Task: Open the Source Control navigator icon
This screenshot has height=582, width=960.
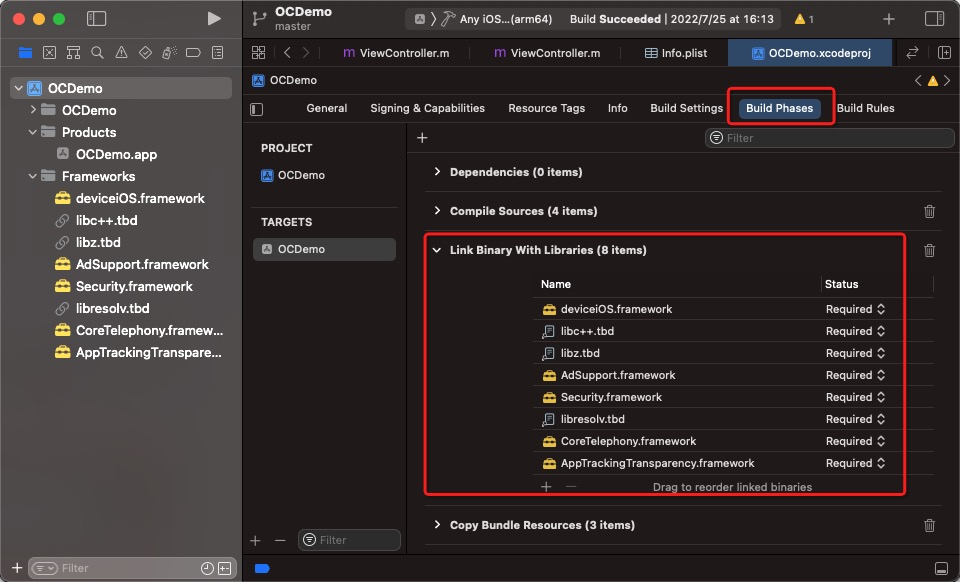Action: pos(49,52)
